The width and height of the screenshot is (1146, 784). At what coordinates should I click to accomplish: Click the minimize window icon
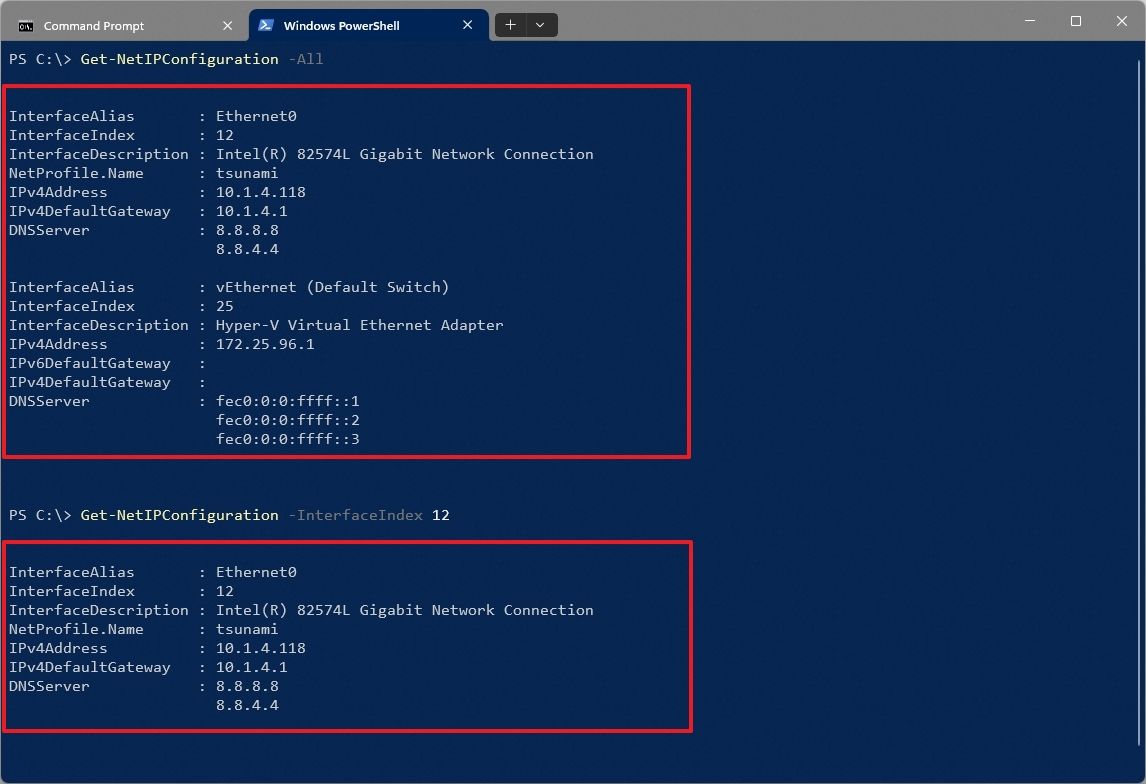pos(1029,21)
